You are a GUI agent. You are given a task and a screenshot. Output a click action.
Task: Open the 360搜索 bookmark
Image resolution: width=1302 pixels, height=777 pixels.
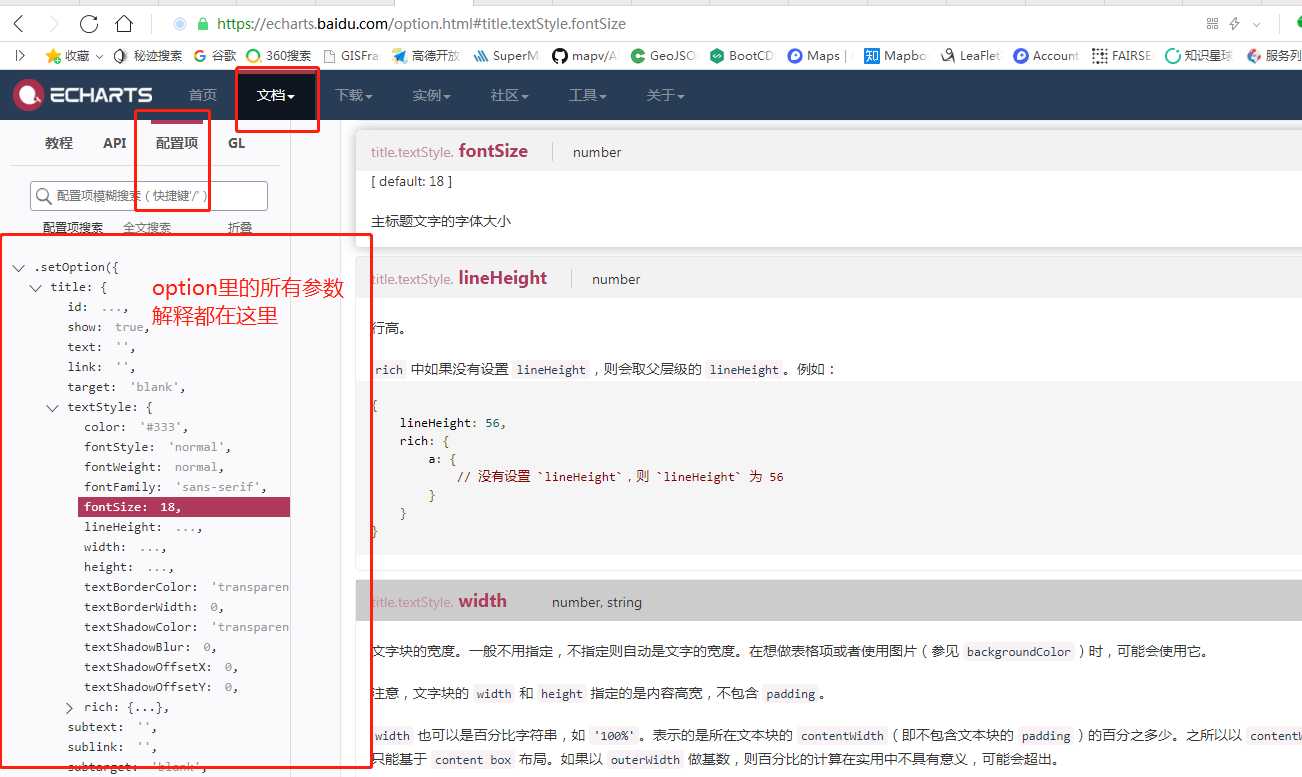tap(279, 56)
